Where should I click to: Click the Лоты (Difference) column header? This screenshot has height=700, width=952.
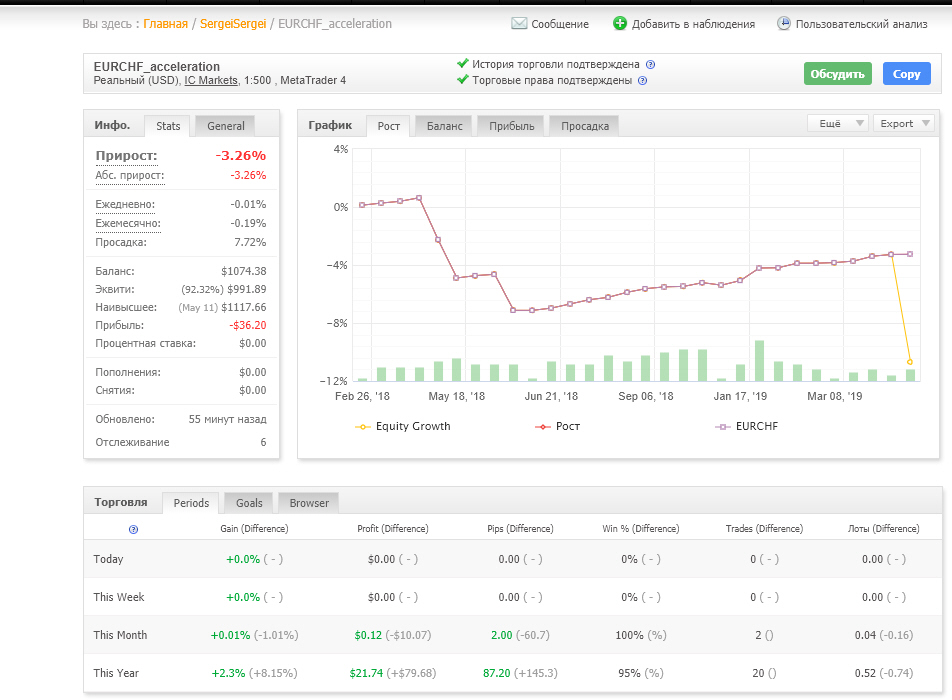coord(883,529)
